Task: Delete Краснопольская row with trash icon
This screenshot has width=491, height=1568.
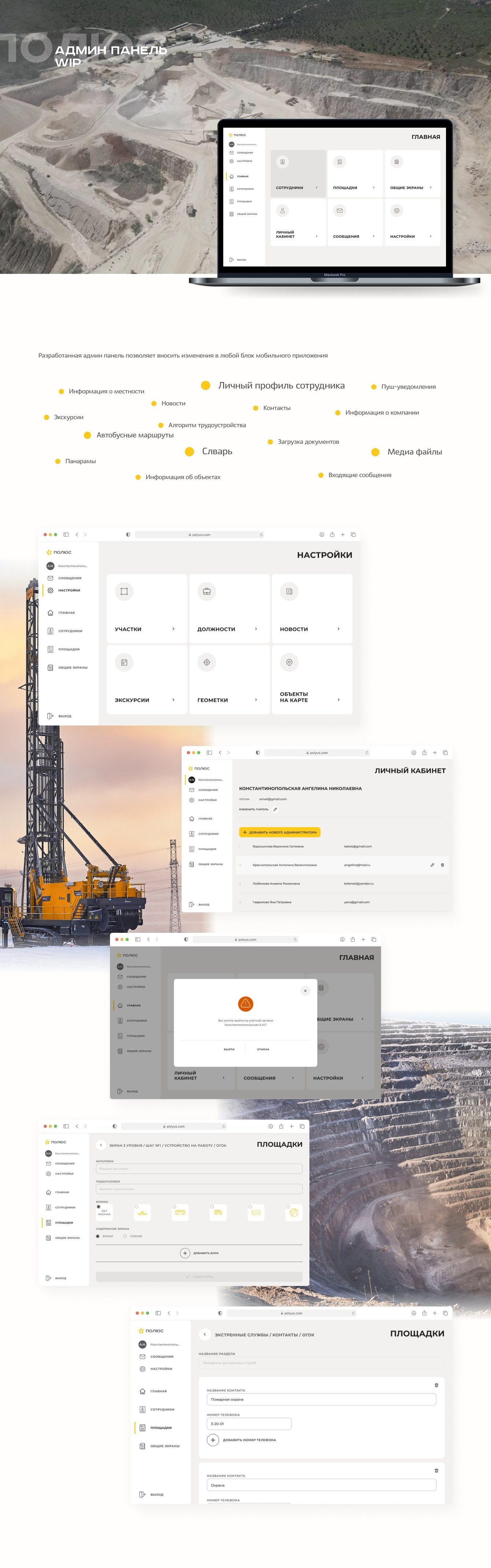Action: (x=442, y=865)
